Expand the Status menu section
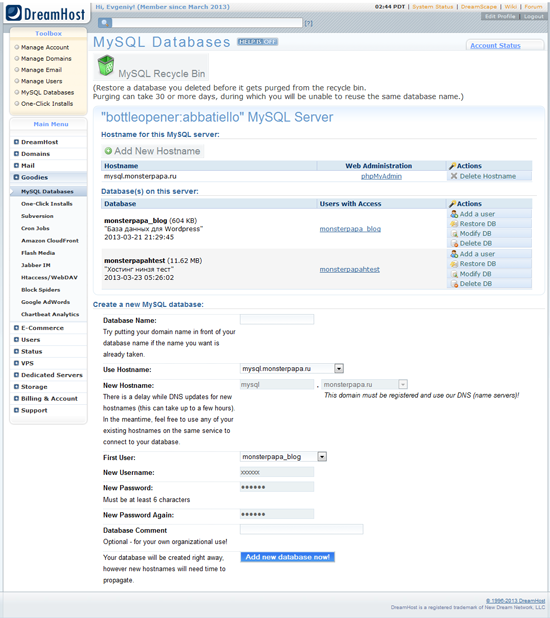 pyautogui.click(x=17, y=352)
